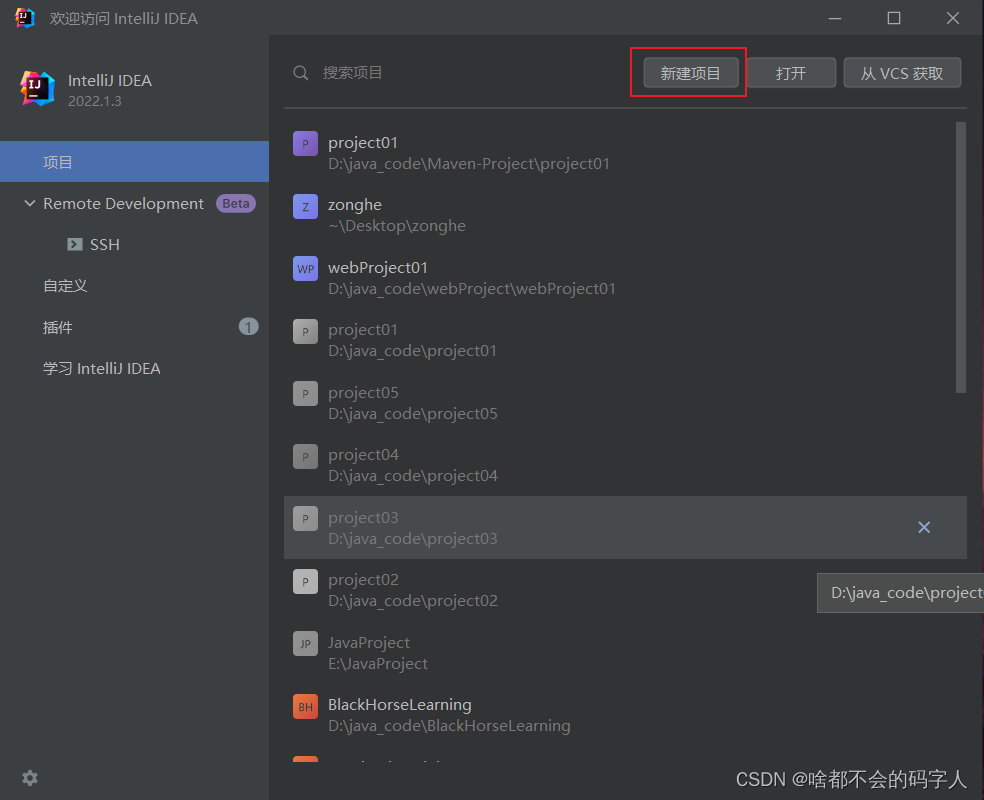Open Remote Development section

[x=124, y=203]
